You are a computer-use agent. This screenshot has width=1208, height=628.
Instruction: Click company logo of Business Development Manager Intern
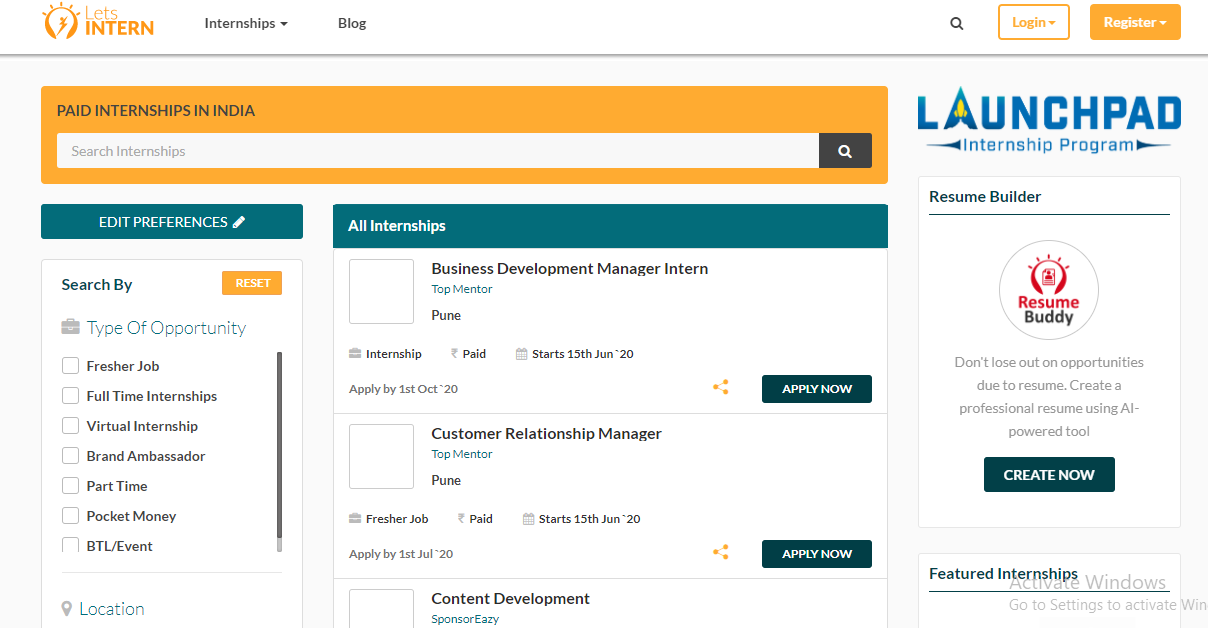pos(381,291)
